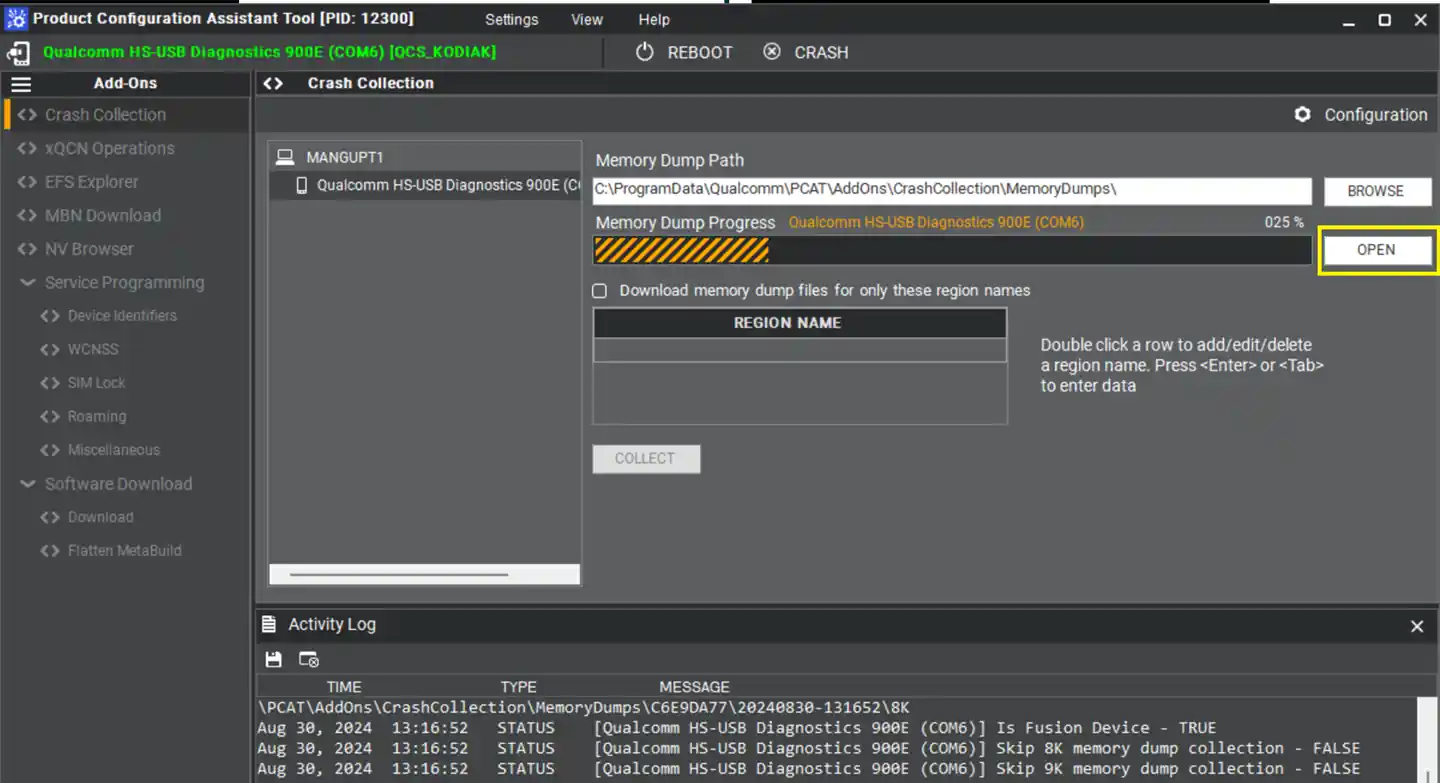Open SIM Lock under Service Programming
The image size is (1440, 783).
tap(96, 383)
